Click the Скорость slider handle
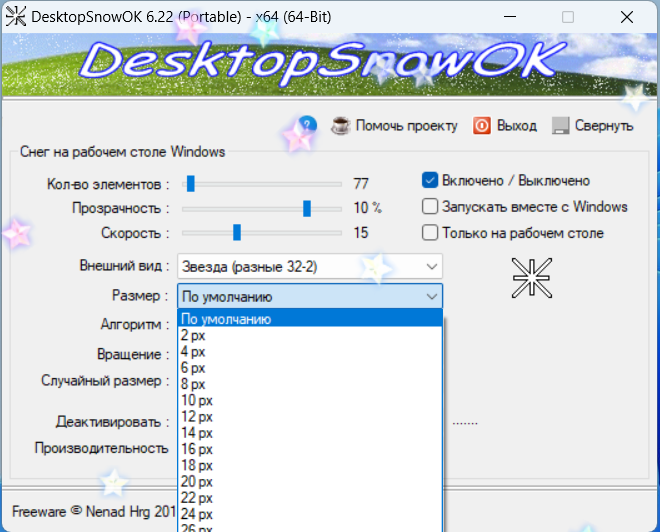The width and height of the screenshot is (660, 532). pyautogui.click(x=237, y=232)
